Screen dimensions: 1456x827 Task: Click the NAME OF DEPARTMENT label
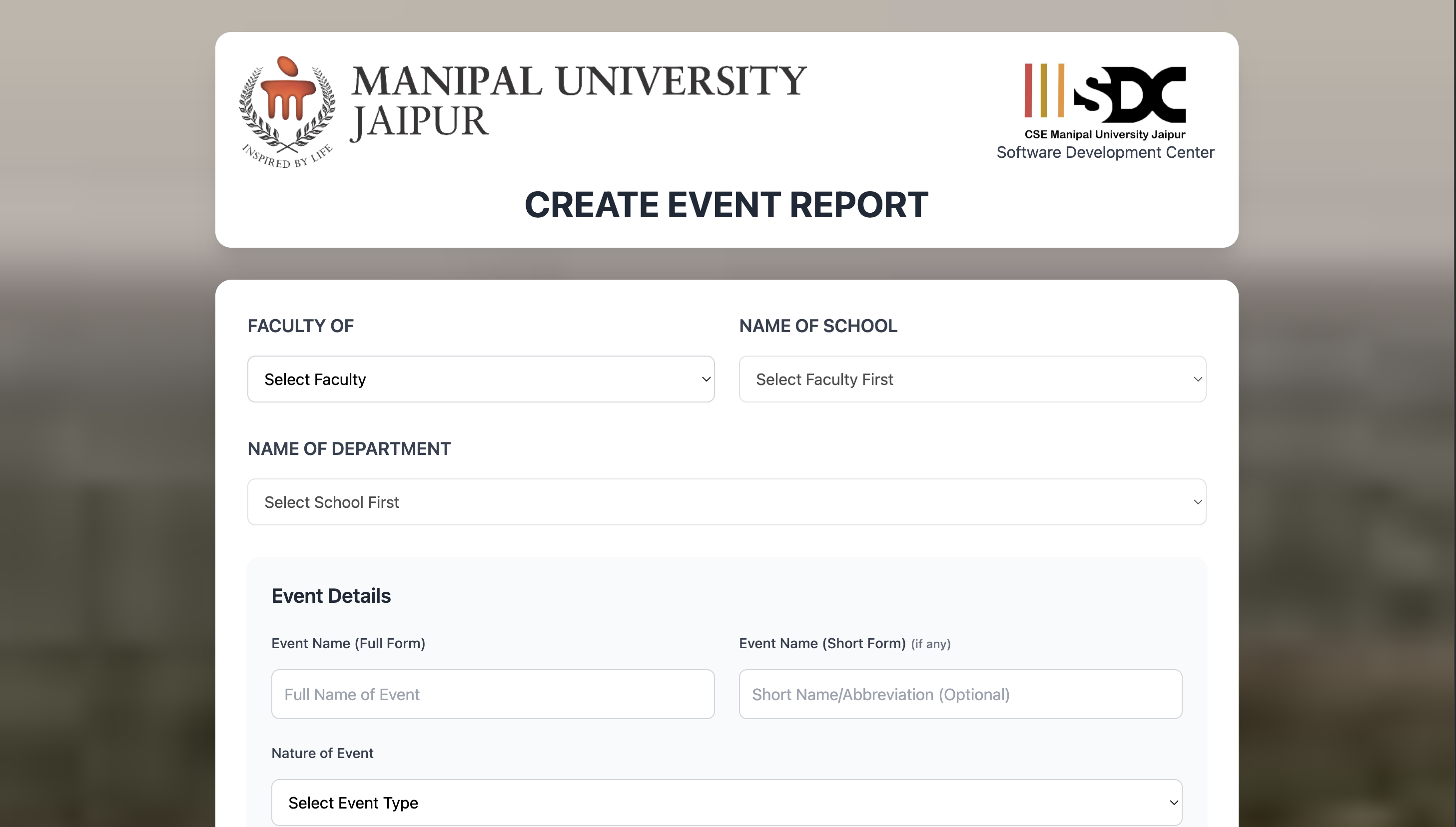pyautogui.click(x=349, y=448)
